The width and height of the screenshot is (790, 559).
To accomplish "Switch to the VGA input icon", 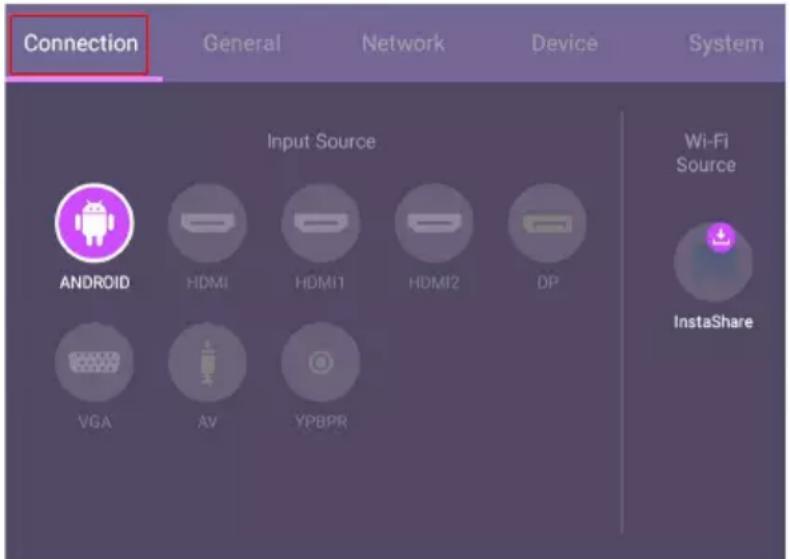I will tap(94, 362).
